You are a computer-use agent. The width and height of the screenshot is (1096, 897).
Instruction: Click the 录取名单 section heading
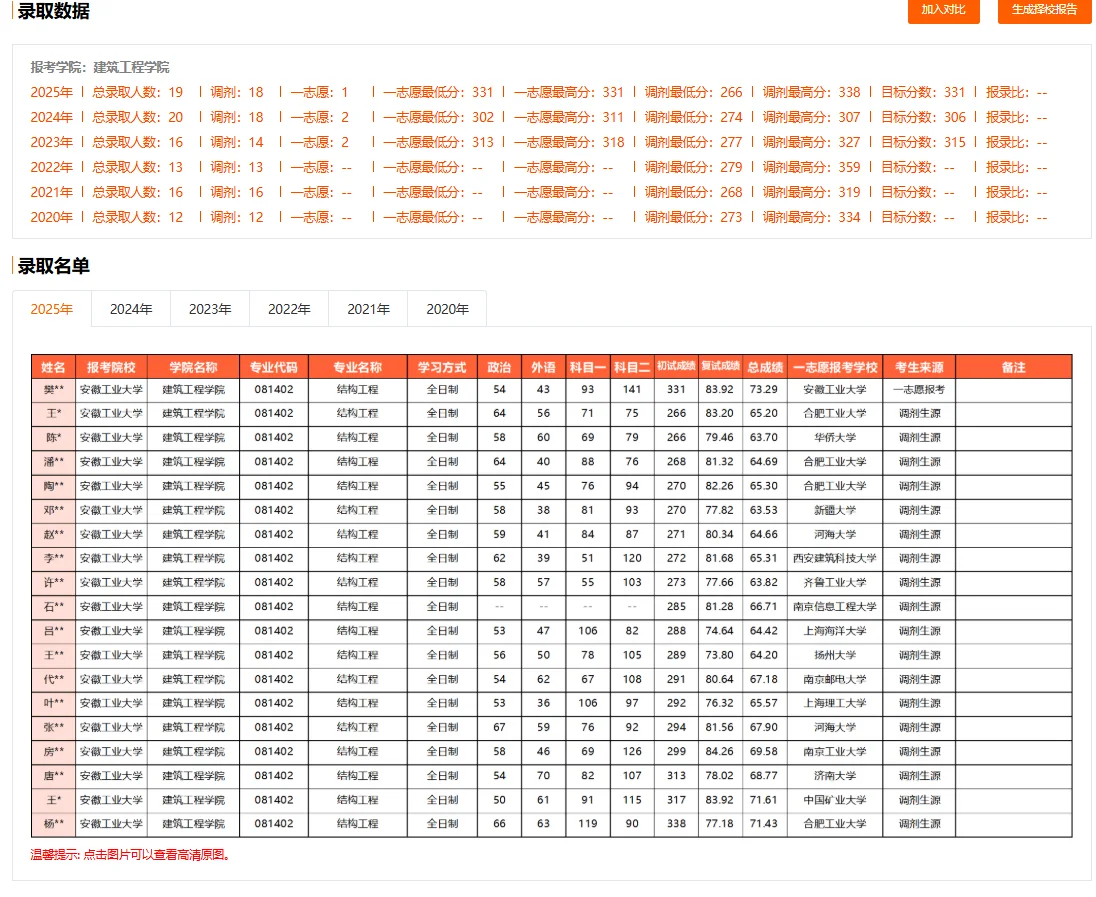[53, 266]
